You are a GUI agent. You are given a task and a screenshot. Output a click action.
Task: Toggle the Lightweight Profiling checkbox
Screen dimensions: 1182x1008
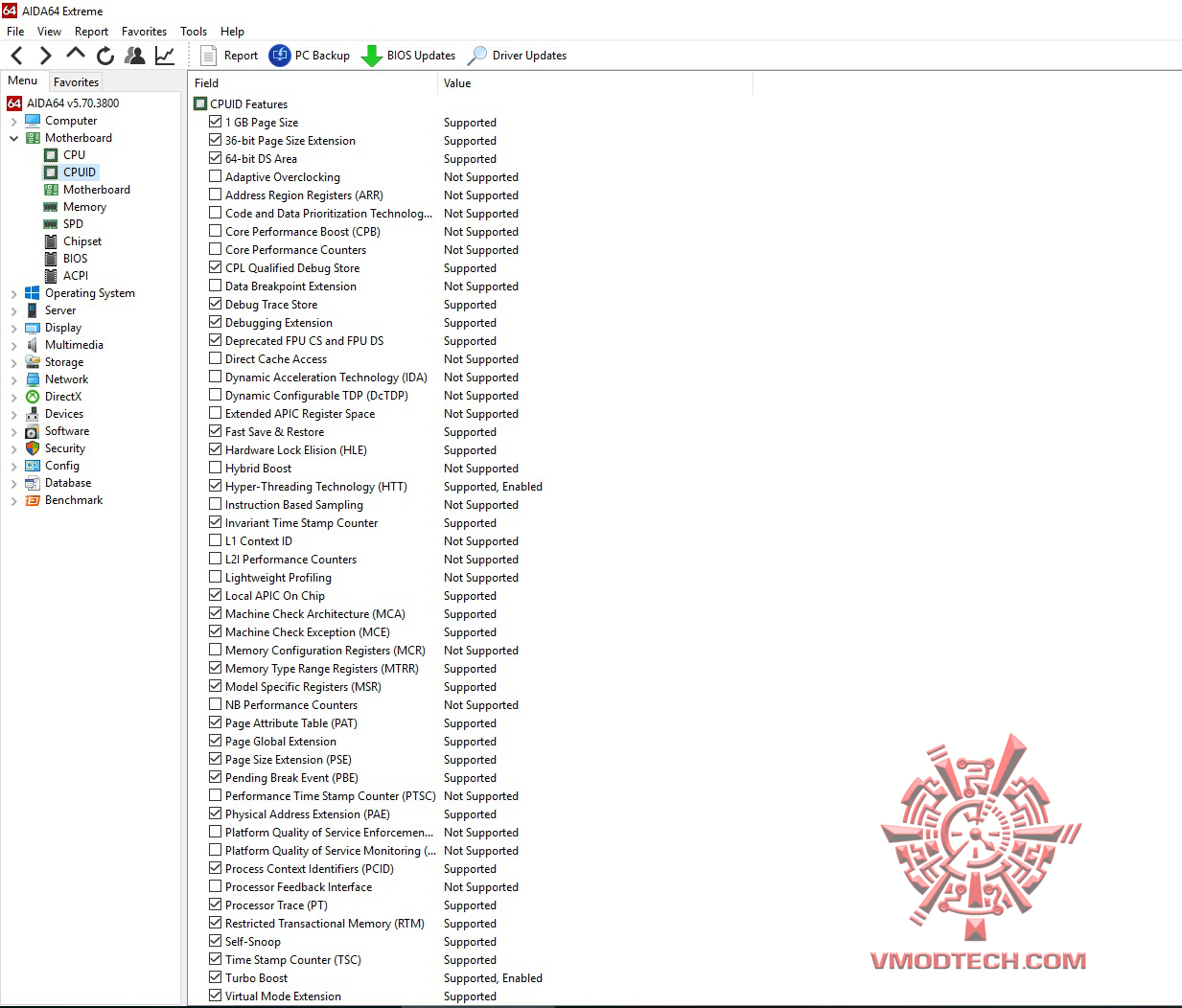tap(216, 577)
